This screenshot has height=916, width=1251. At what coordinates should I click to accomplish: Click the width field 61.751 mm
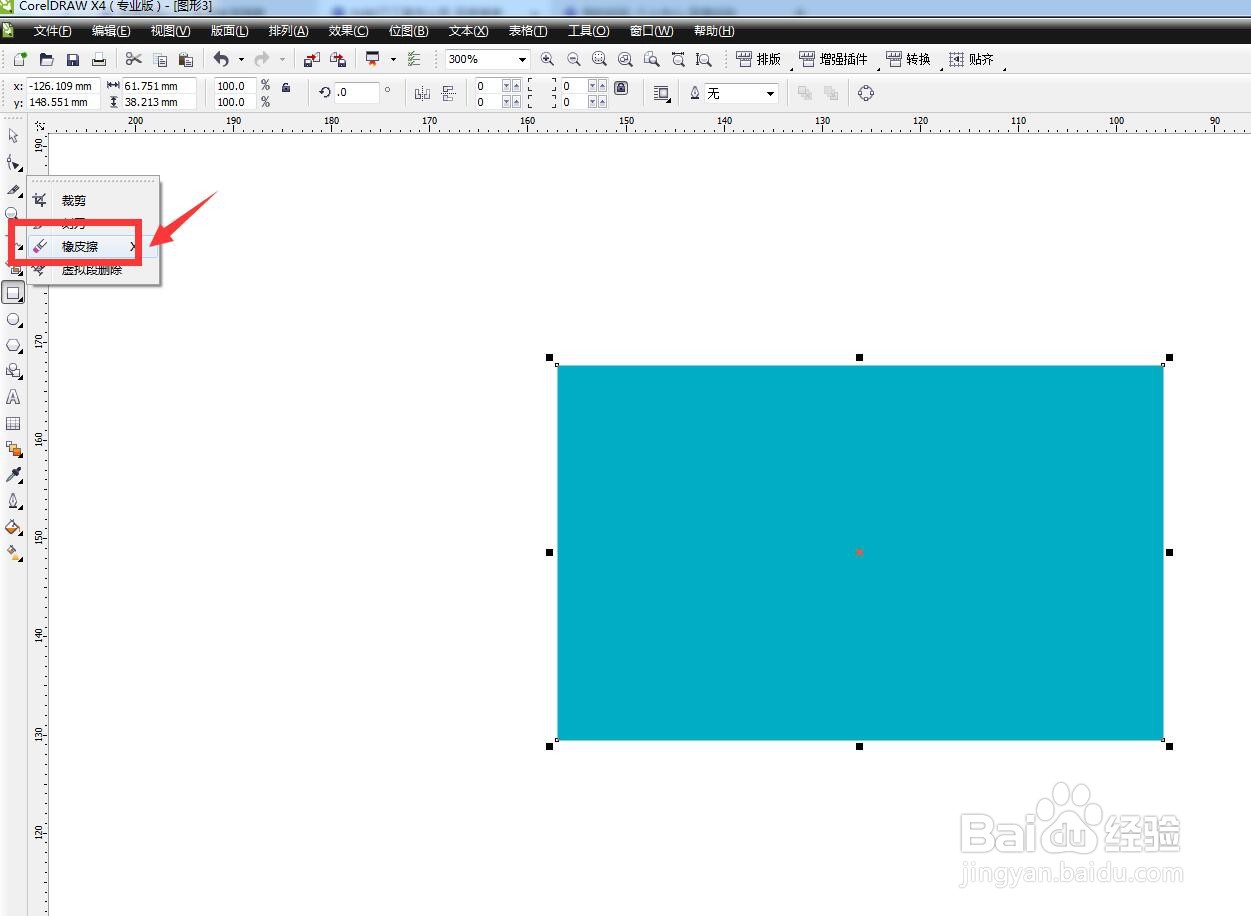coord(158,86)
